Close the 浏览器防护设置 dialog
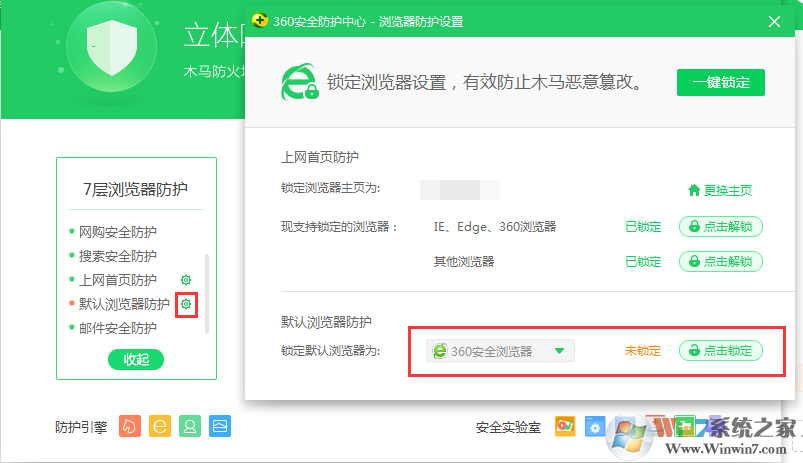Screen dimensions: 803x463 pos(774,22)
